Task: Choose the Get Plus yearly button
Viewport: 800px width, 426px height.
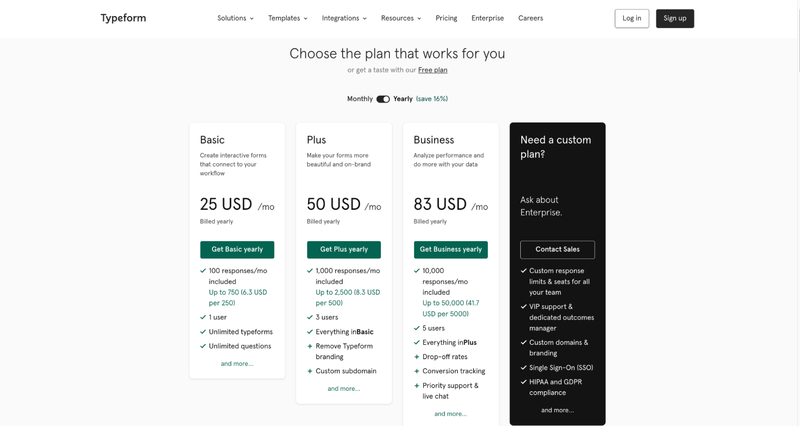Action: point(344,249)
